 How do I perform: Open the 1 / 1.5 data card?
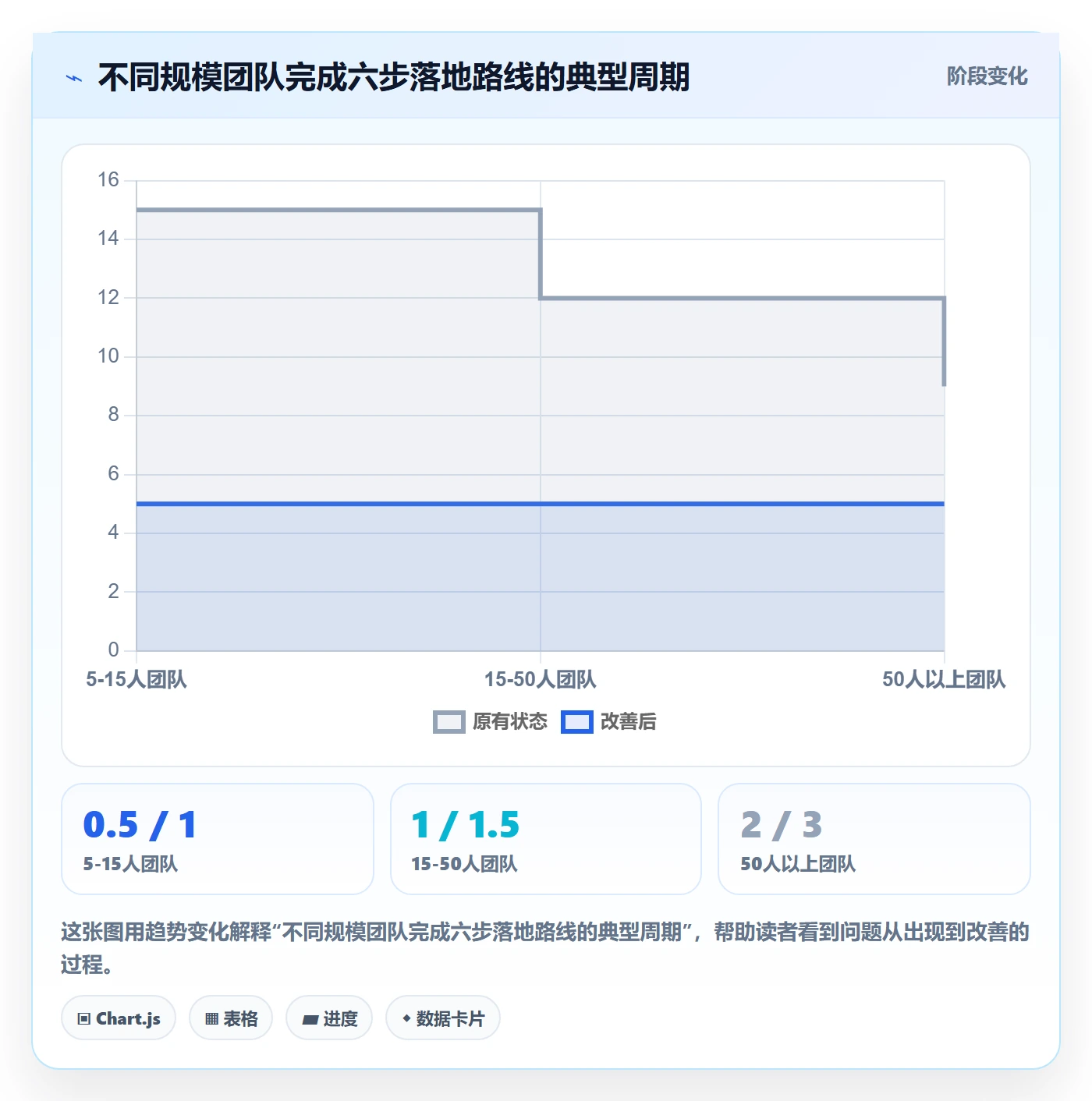(x=546, y=839)
